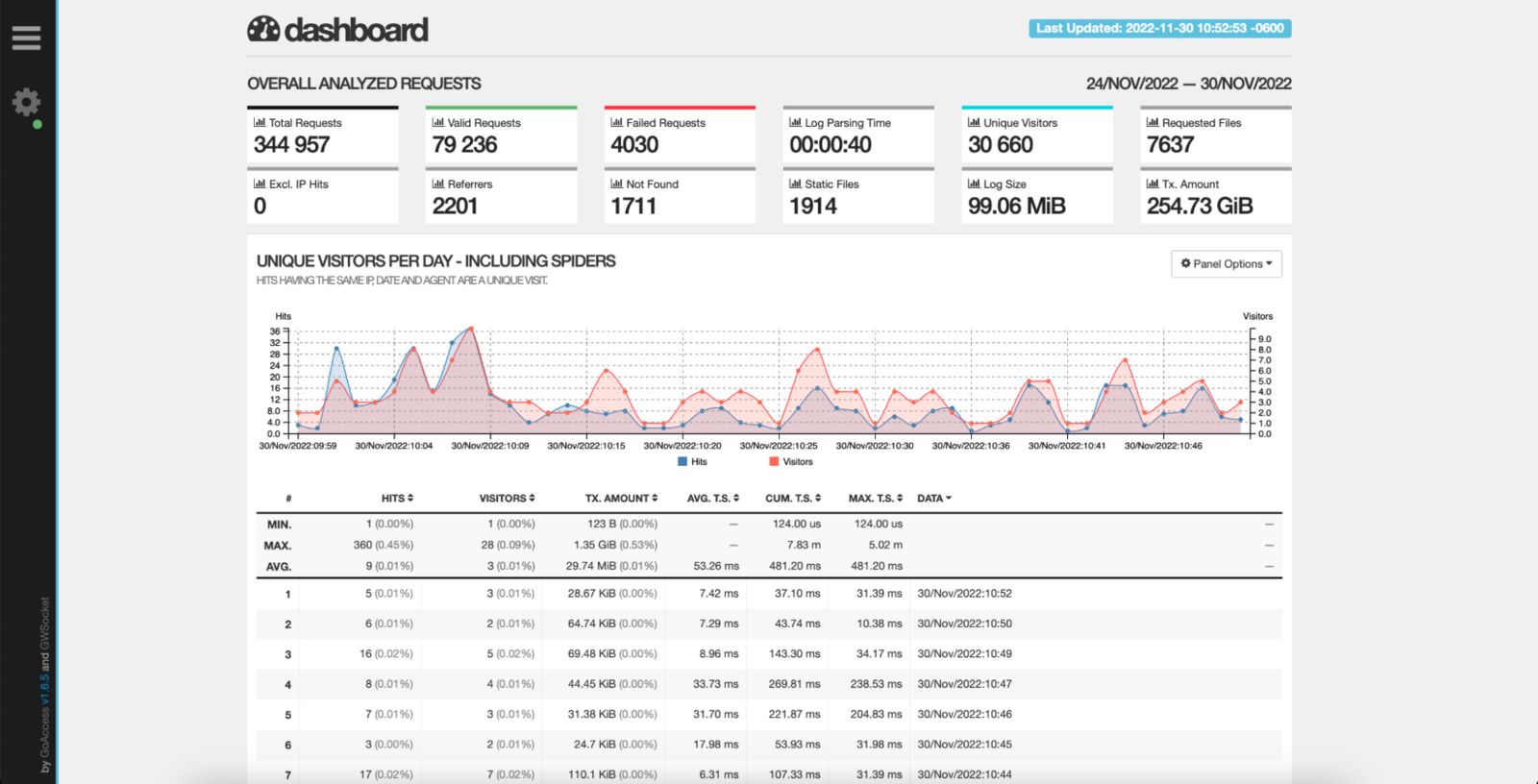1538x784 pixels.
Task: Click the Not Found chart icon
Action: tap(617, 184)
